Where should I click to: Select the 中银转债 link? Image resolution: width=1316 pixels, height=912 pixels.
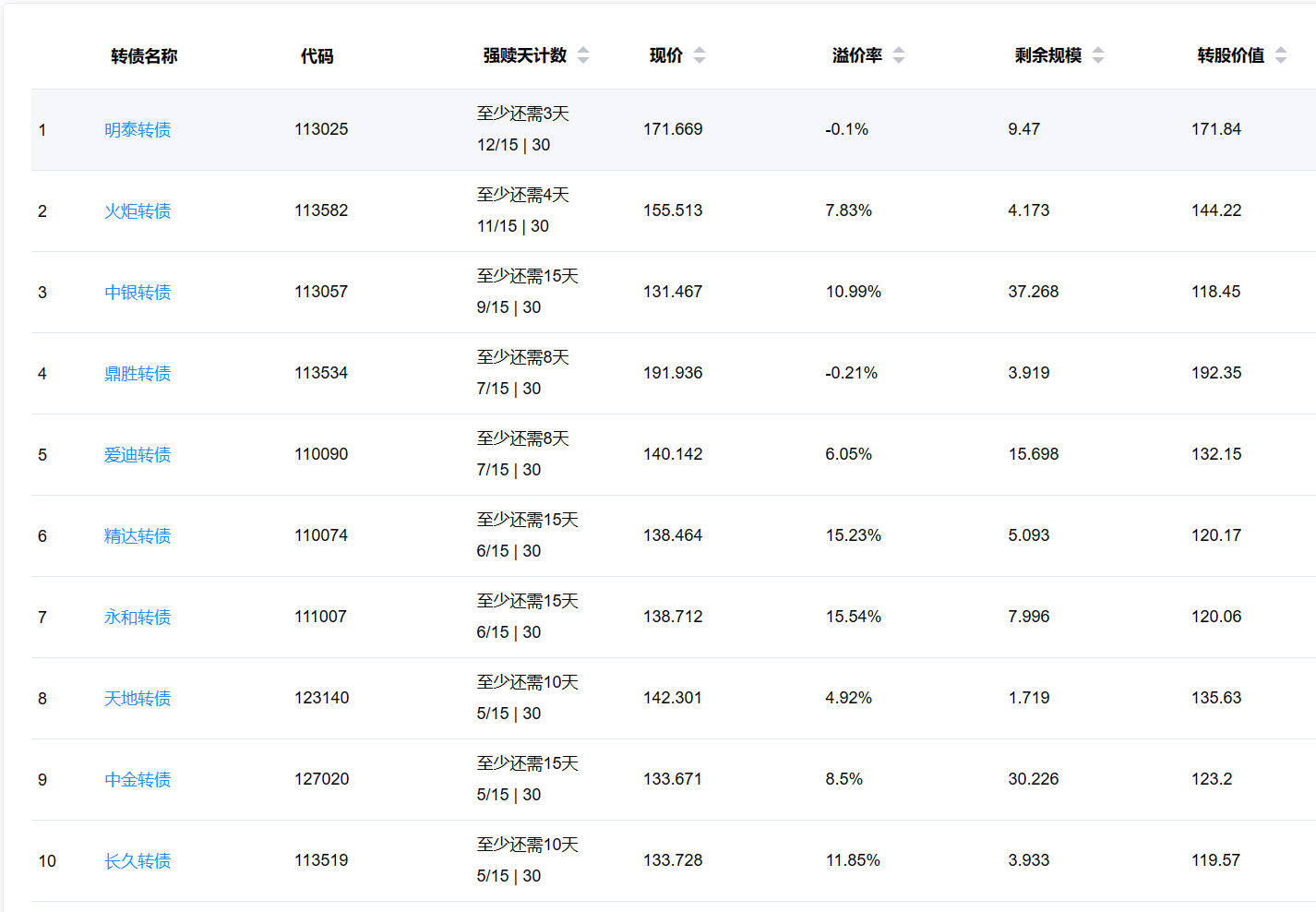coord(138,293)
